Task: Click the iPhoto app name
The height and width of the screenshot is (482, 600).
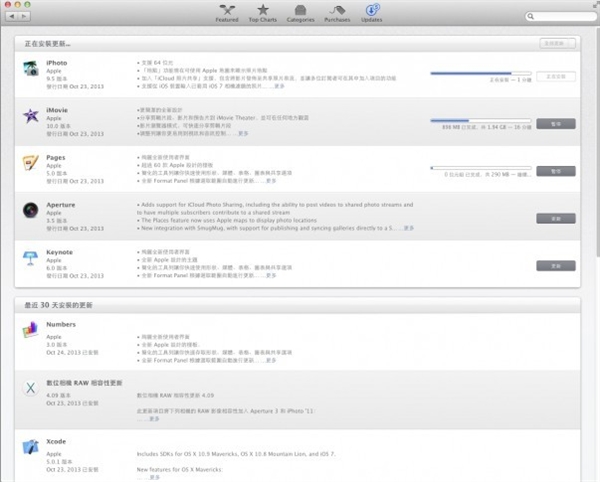Action: click(x=57, y=63)
